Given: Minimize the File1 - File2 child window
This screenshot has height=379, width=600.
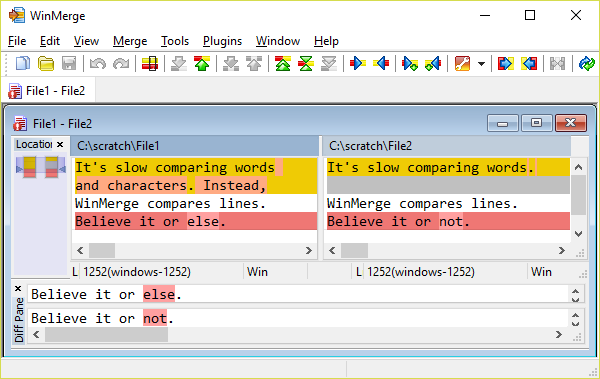Looking at the screenshot, I should tap(502, 123).
